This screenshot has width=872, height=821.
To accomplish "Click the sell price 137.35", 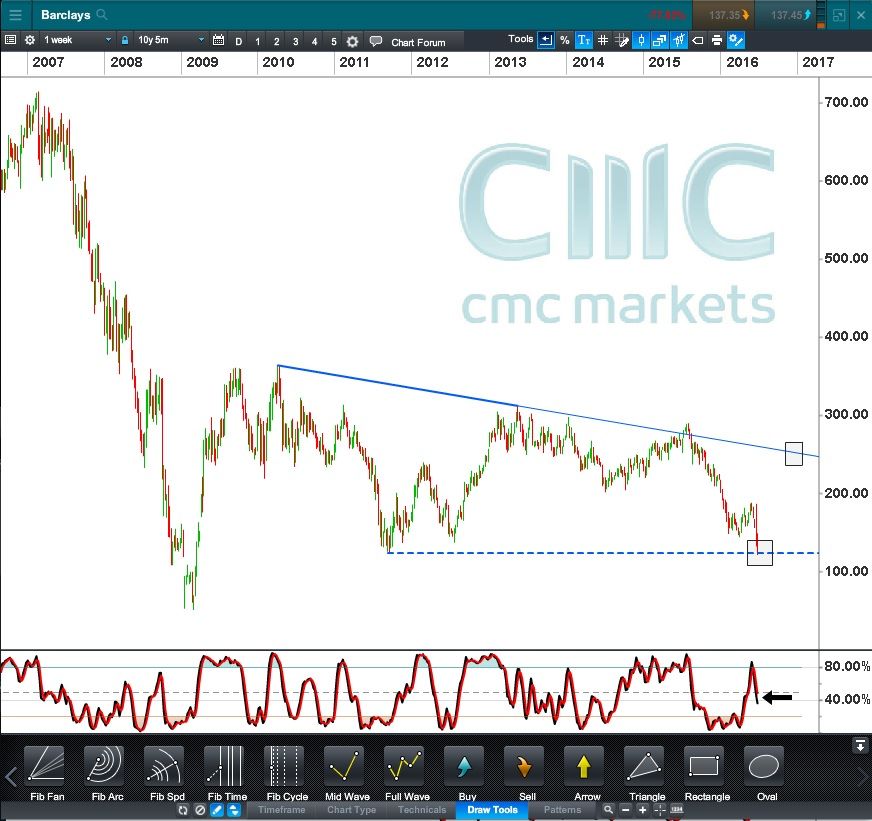I will coord(722,15).
